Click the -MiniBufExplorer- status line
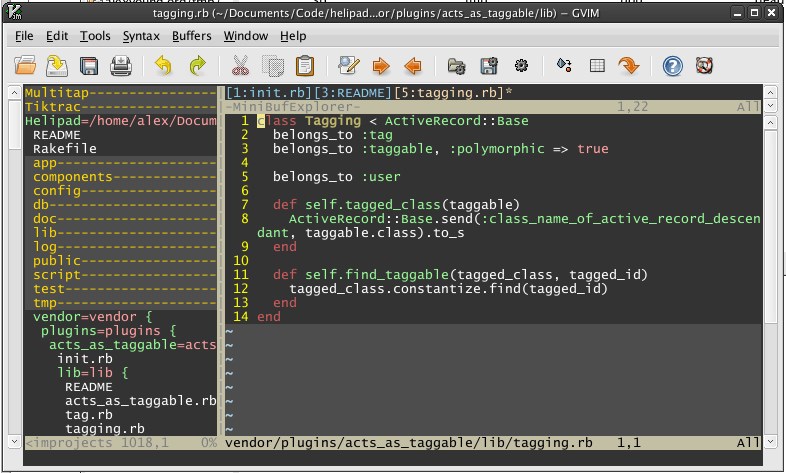Viewport: 786px width, 473px height. point(492,107)
